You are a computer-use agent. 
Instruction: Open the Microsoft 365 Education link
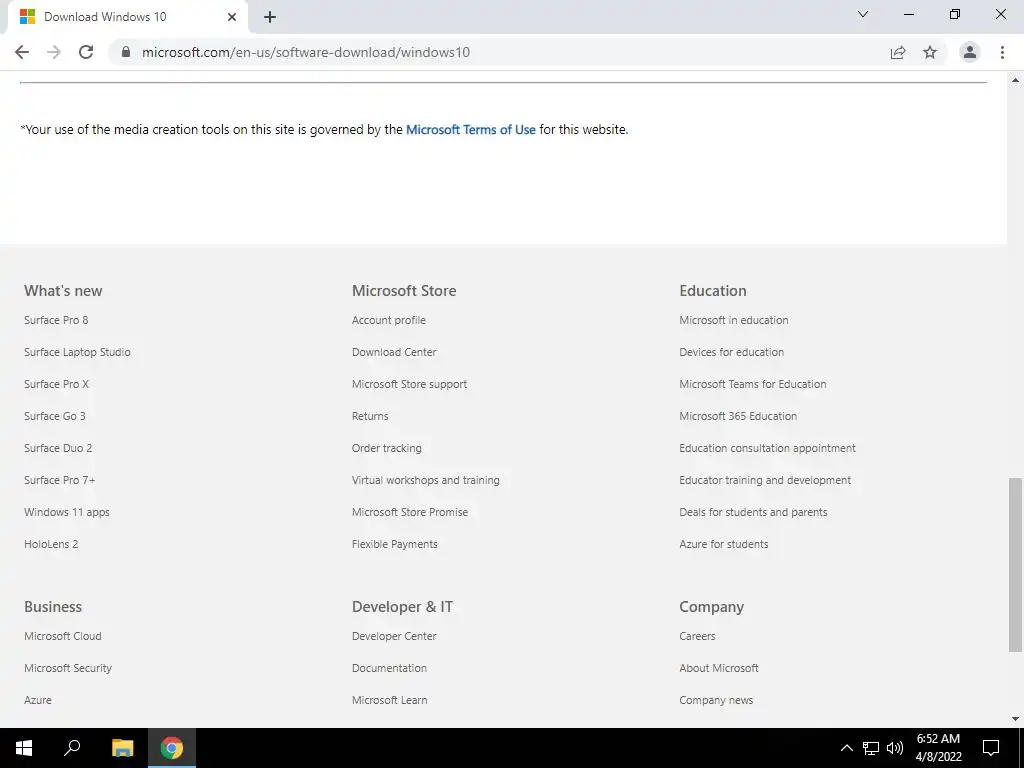pos(738,416)
